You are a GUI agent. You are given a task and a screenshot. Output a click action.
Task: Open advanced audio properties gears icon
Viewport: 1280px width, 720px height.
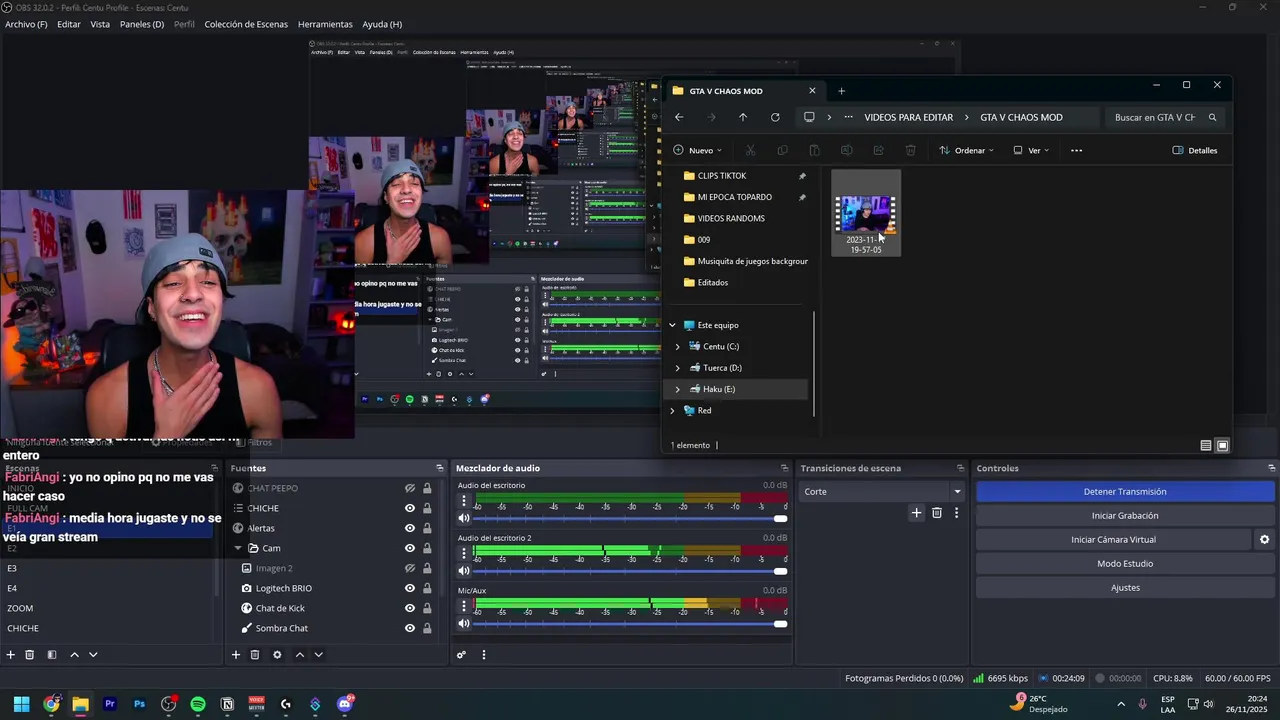(461, 655)
